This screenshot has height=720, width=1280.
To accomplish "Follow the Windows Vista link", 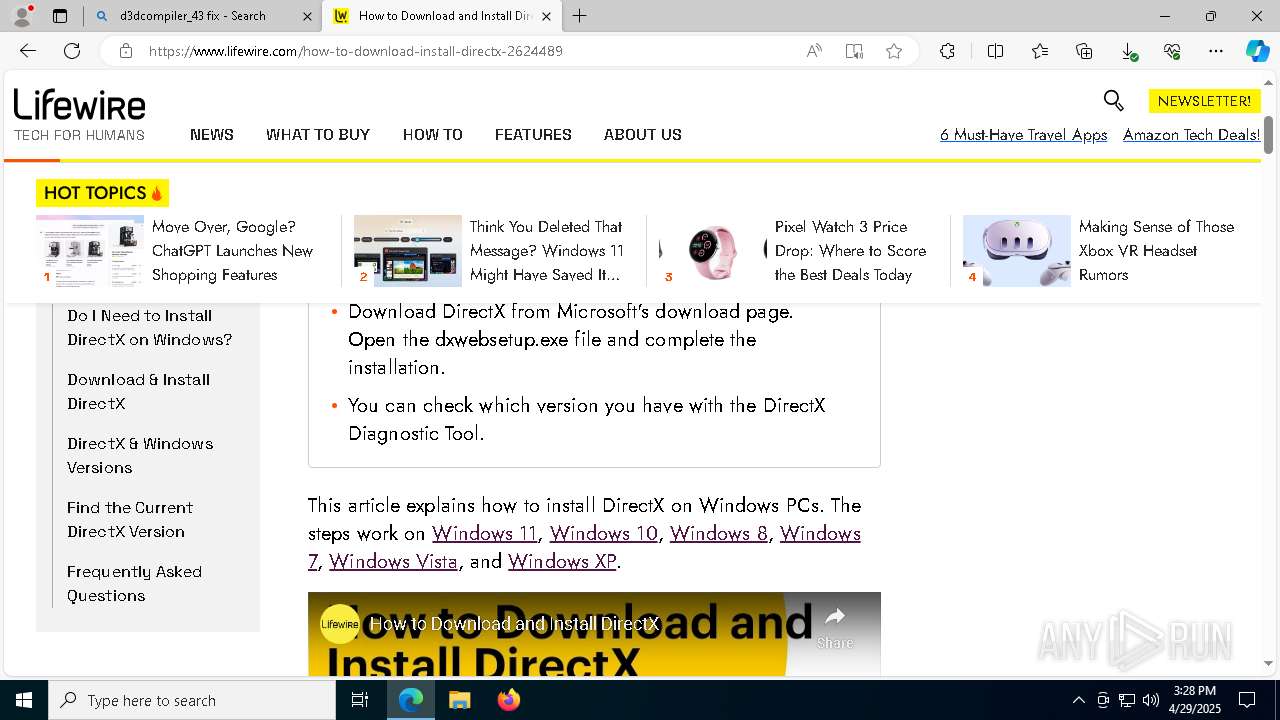I will pyautogui.click(x=393, y=562).
